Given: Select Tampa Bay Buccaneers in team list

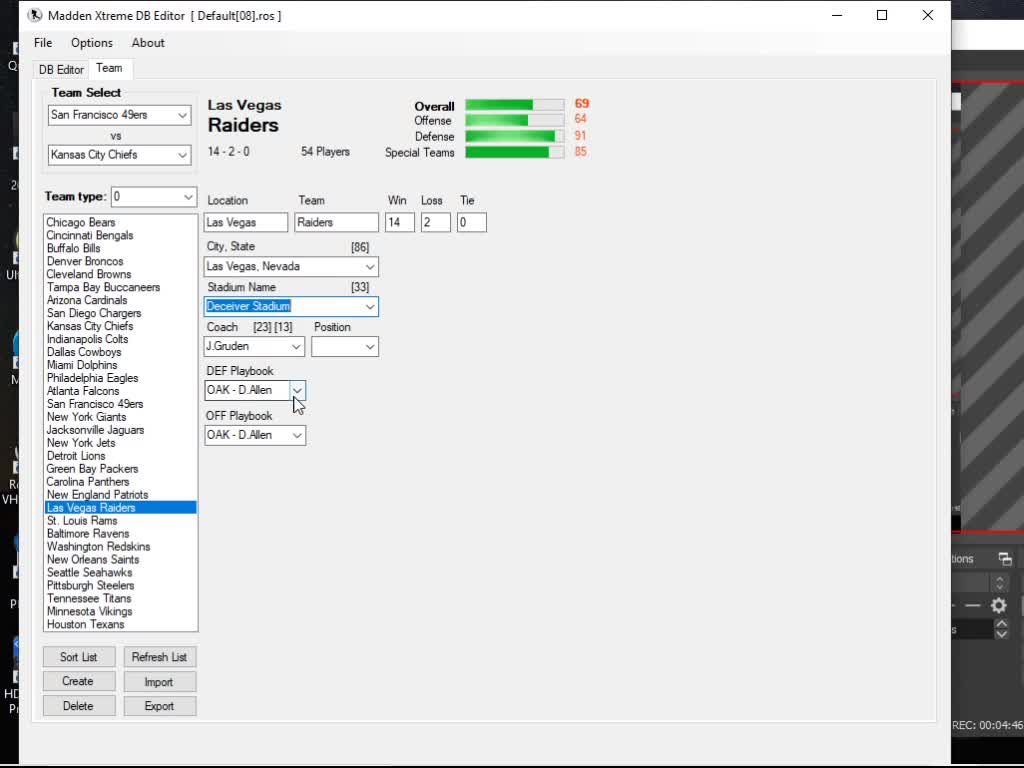Looking at the screenshot, I should point(120,287).
